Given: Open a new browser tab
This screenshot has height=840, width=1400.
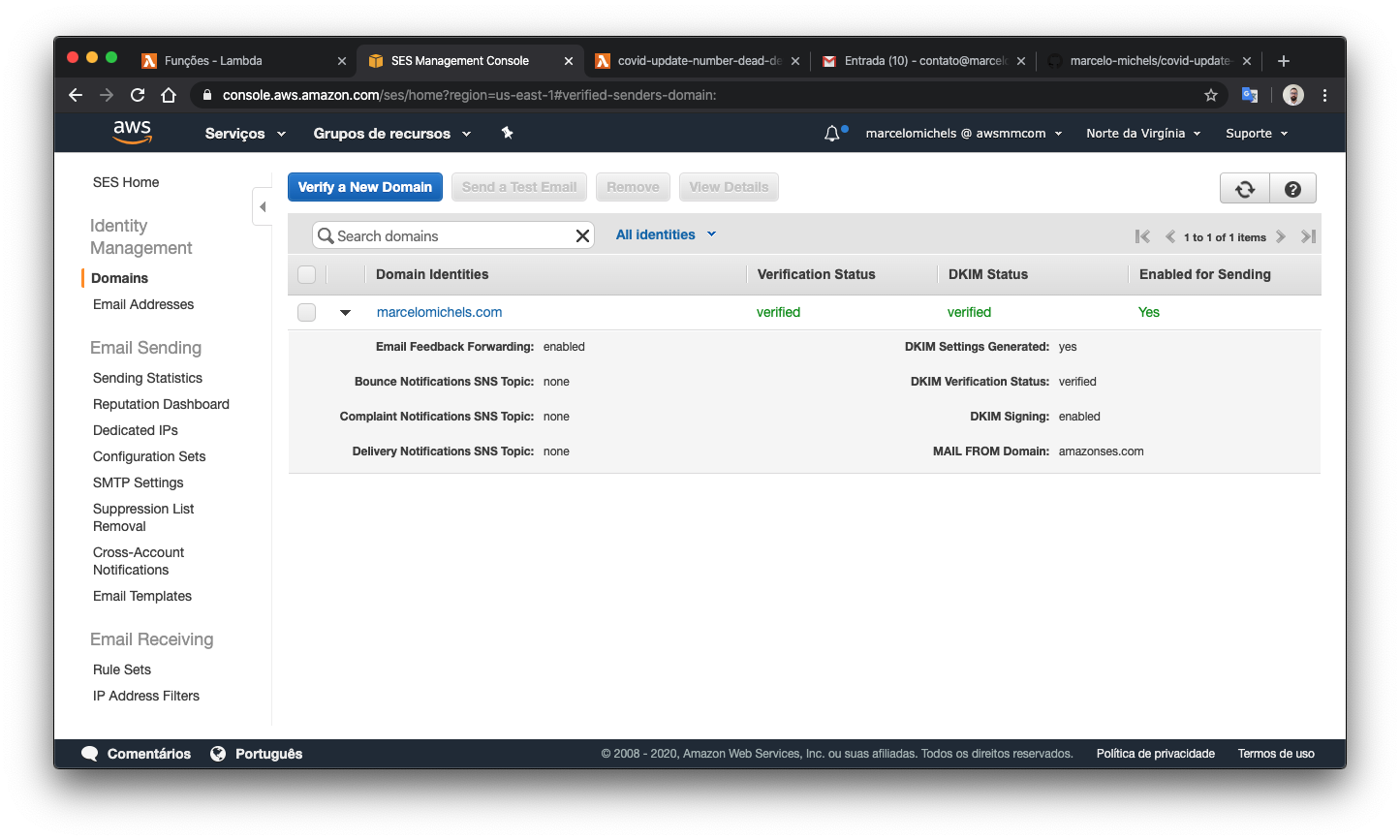Looking at the screenshot, I should click(x=1284, y=61).
